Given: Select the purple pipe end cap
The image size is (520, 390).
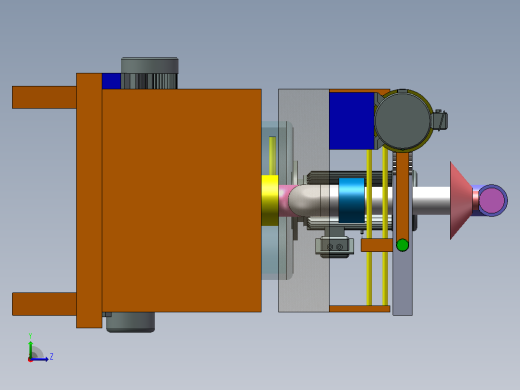Looking at the screenshot, I should point(493,200).
